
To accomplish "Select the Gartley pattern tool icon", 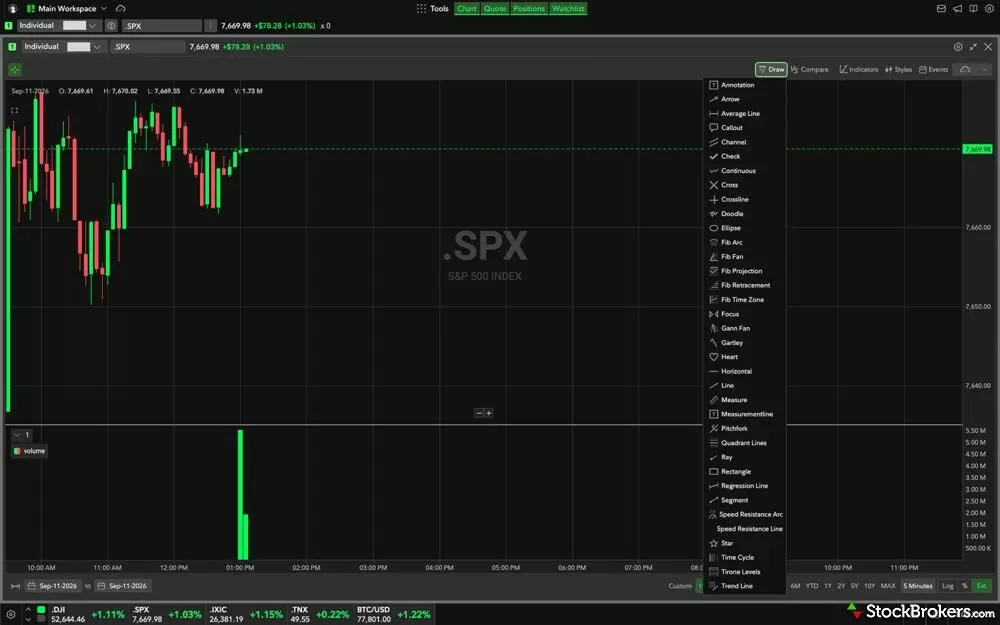I will 714,342.
